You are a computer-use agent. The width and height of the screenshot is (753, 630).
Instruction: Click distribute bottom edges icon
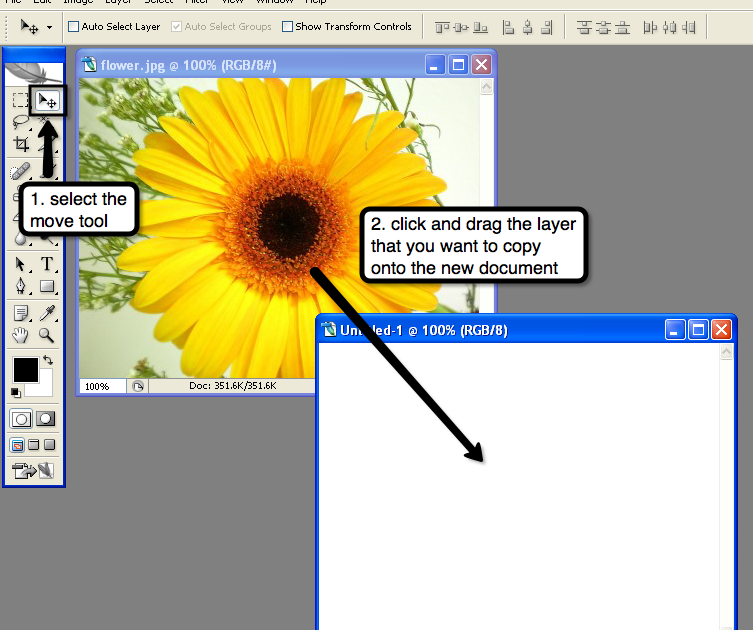click(x=622, y=27)
